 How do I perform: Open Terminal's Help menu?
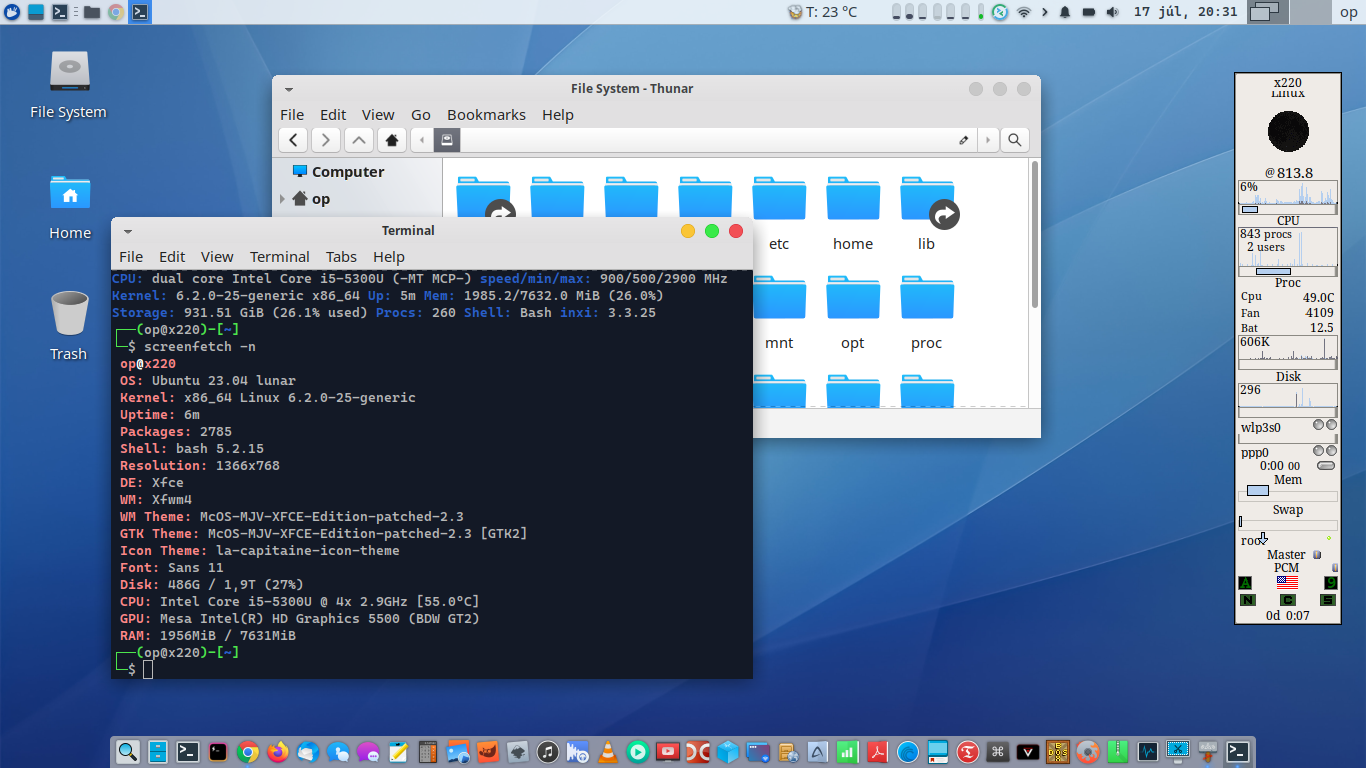pos(388,257)
